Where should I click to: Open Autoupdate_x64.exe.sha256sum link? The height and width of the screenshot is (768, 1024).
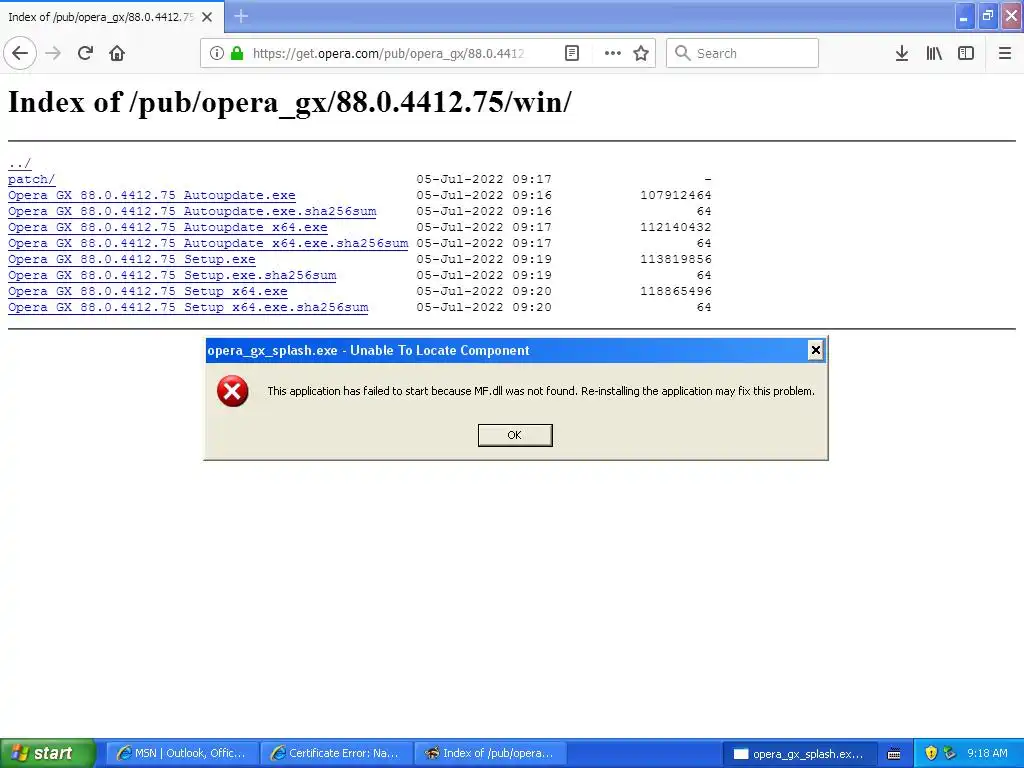click(208, 243)
